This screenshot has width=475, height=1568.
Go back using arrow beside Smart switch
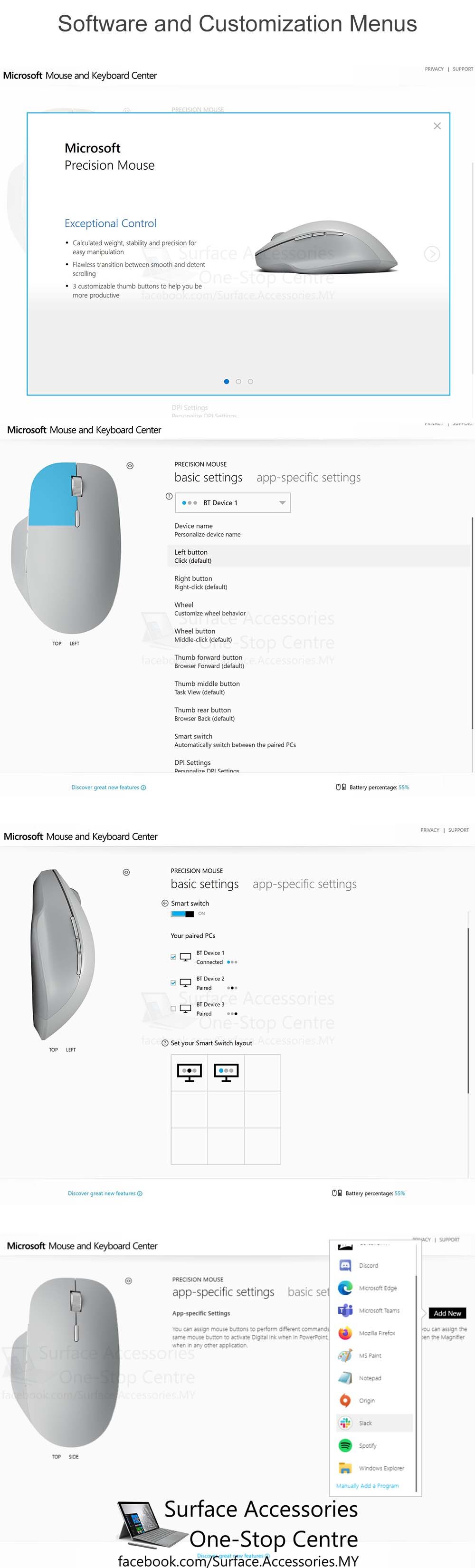coord(165,904)
